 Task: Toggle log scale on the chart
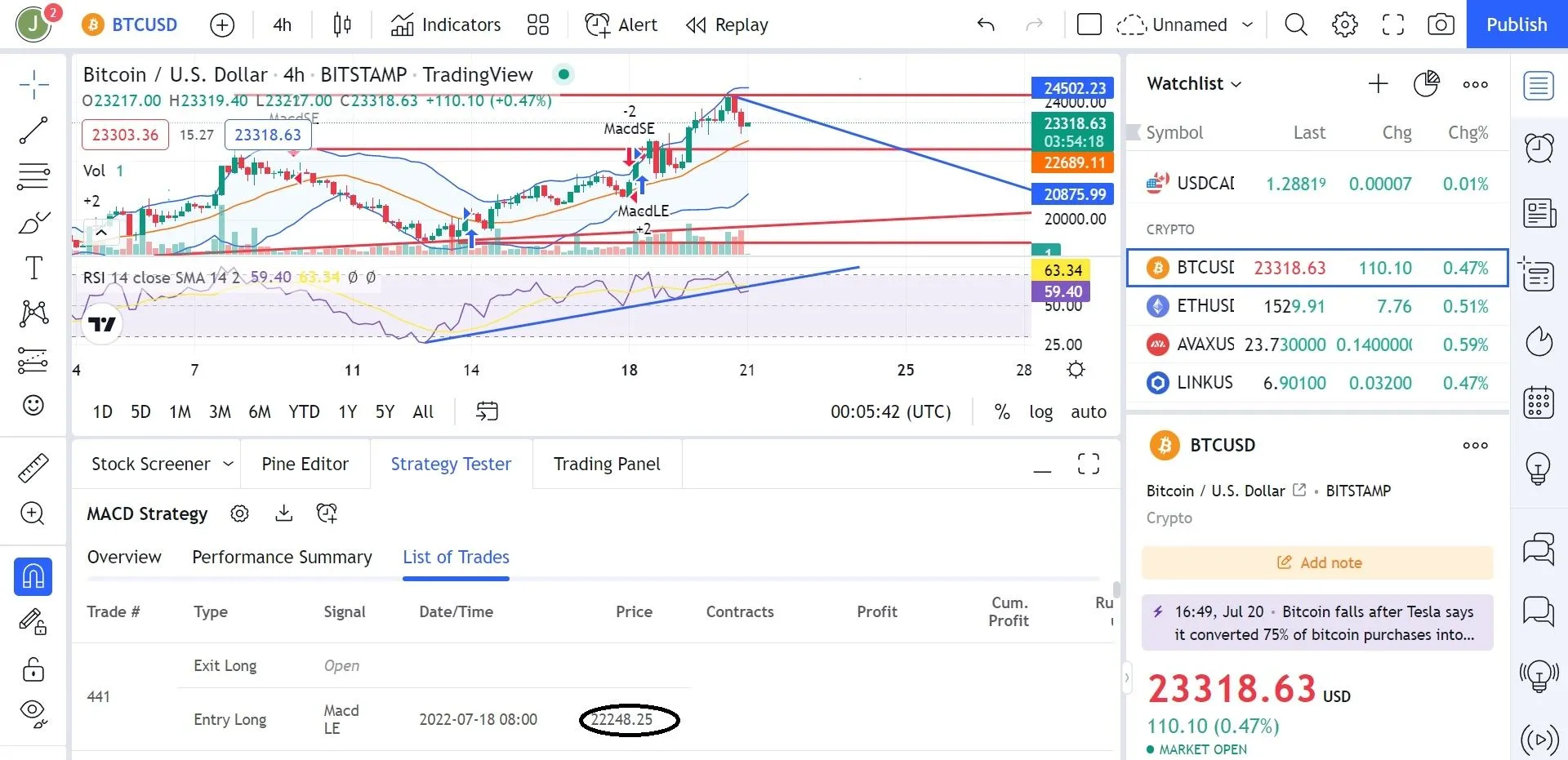click(x=1040, y=411)
